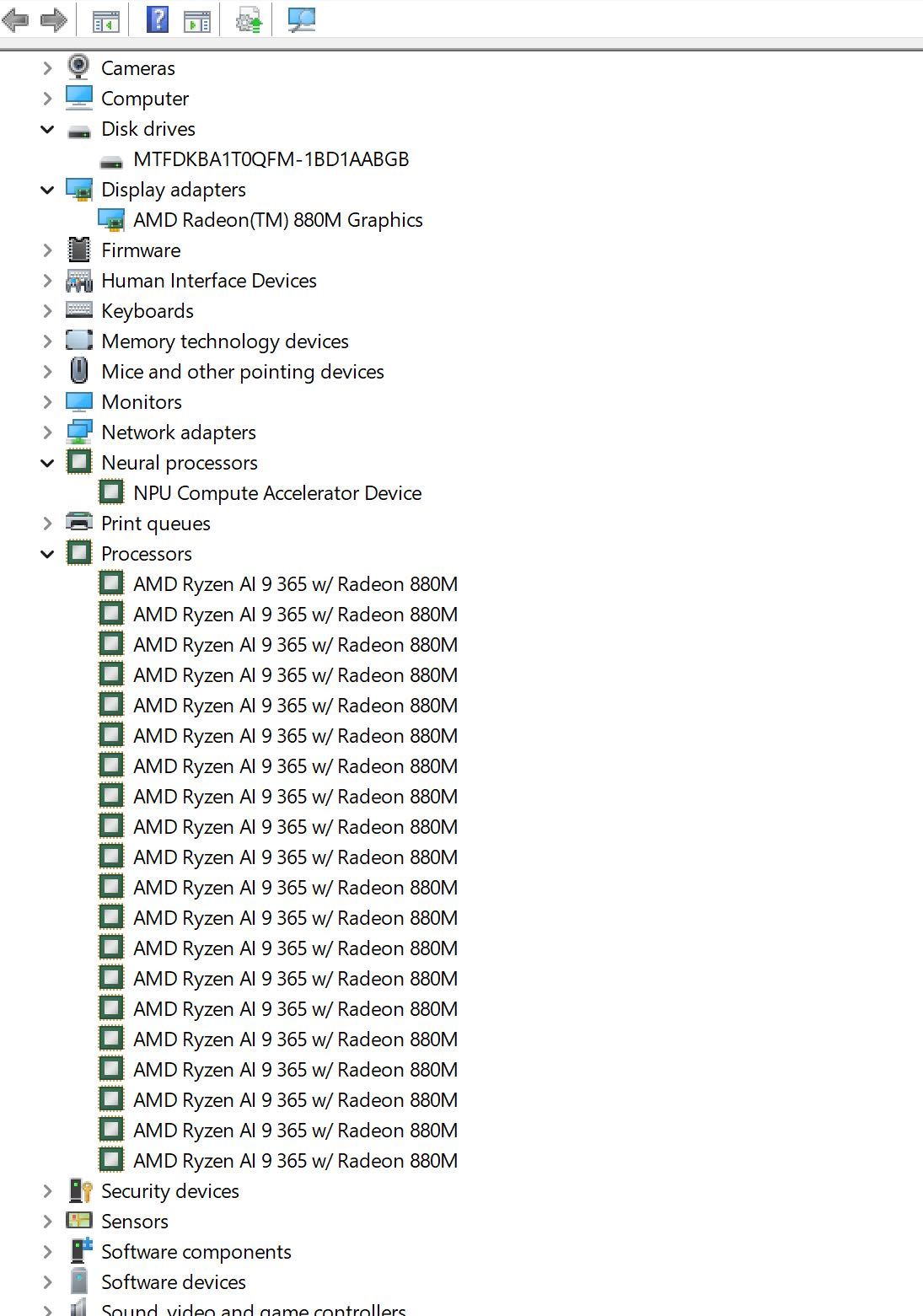Expand the Print queues chevron
Image resolution: width=923 pixels, height=1316 pixels.
click(47, 524)
